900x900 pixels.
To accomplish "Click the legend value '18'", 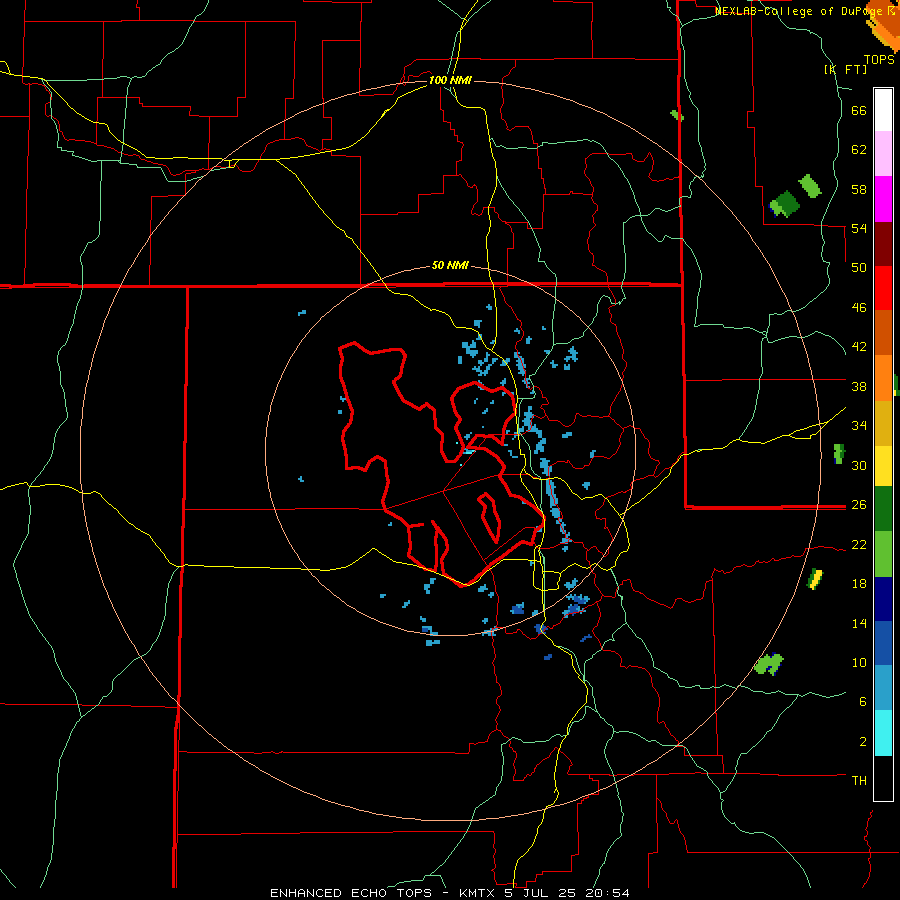I will click(x=859, y=584).
